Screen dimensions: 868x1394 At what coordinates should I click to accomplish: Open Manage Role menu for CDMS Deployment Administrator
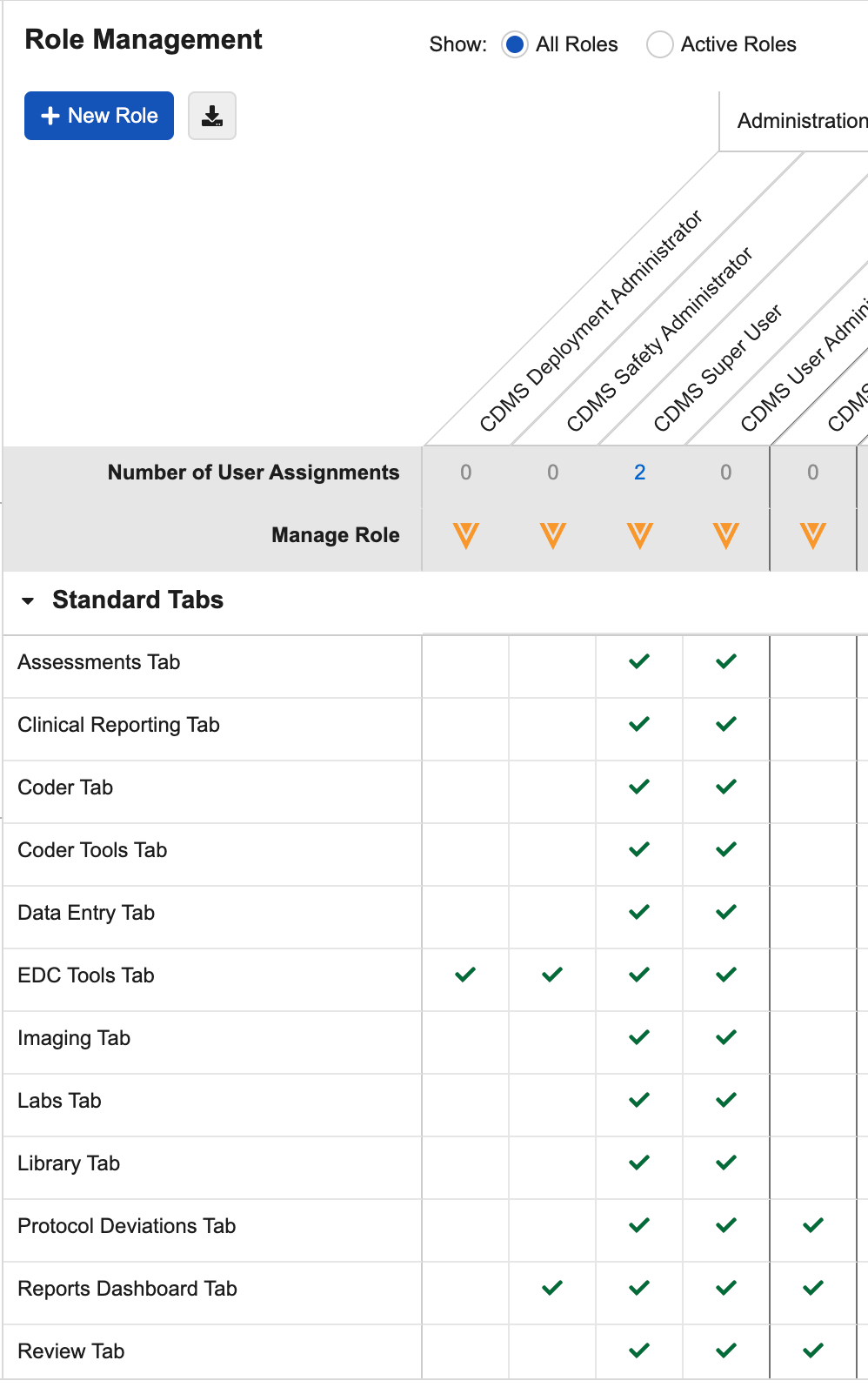pyautogui.click(x=466, y=535)
